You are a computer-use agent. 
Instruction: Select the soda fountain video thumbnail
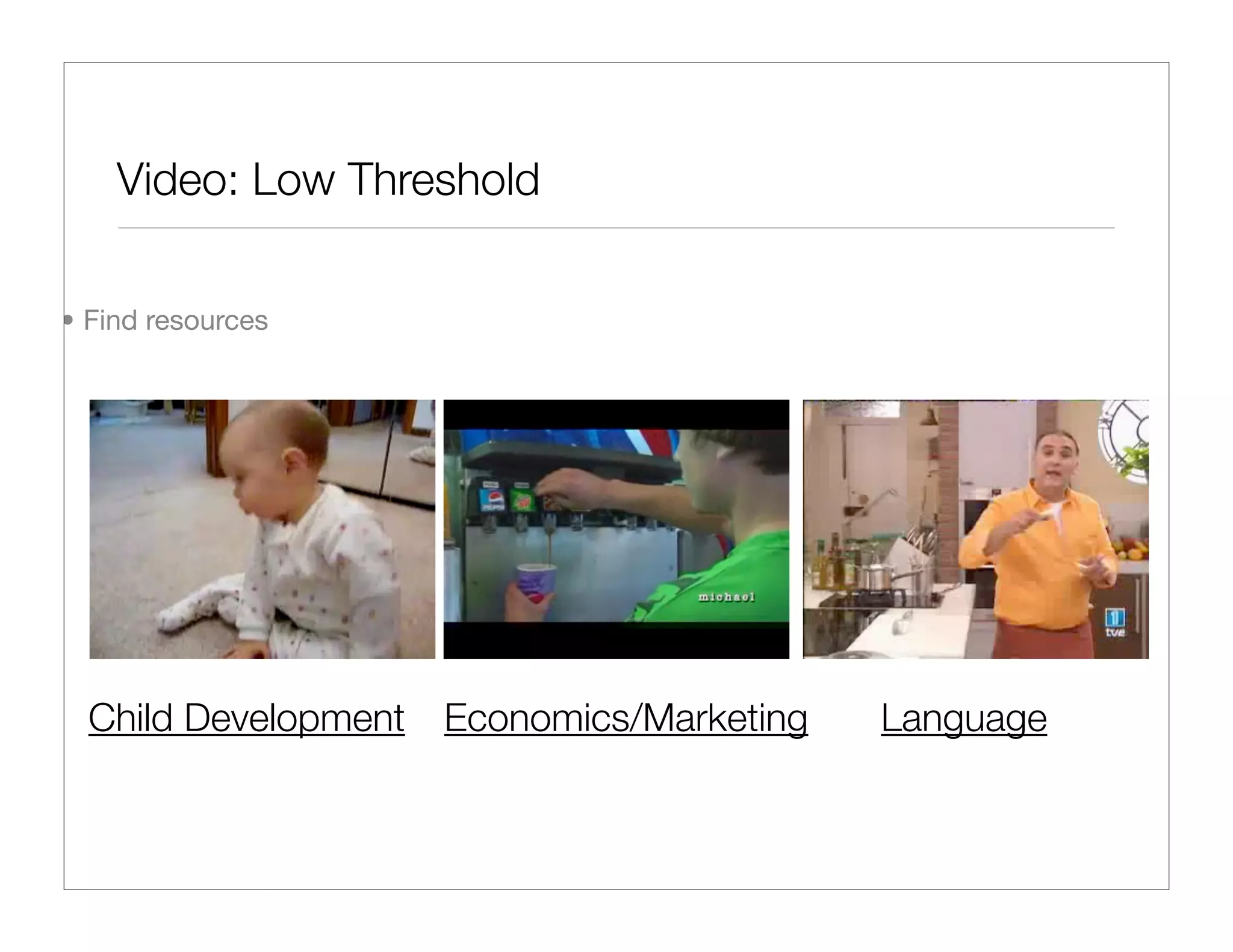(x=616, y=529)
